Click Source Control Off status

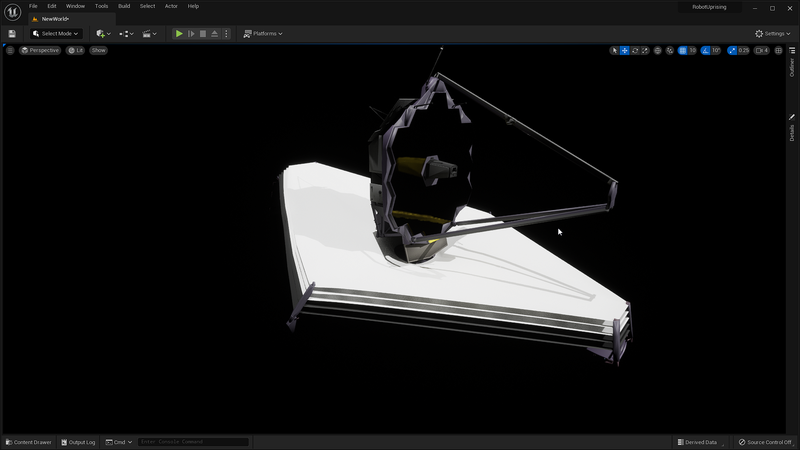click(765, 442)
